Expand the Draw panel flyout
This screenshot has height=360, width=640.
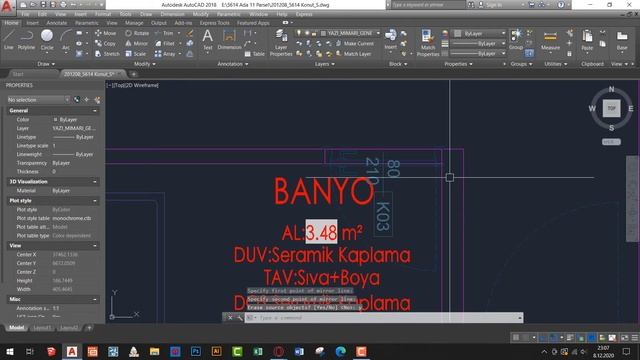tap(46, 64)
